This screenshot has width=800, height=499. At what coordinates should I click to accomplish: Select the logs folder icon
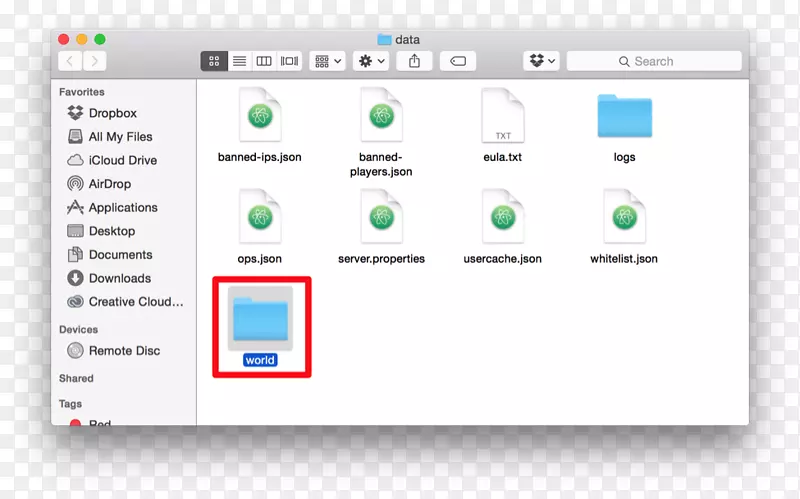pos(624,116)
